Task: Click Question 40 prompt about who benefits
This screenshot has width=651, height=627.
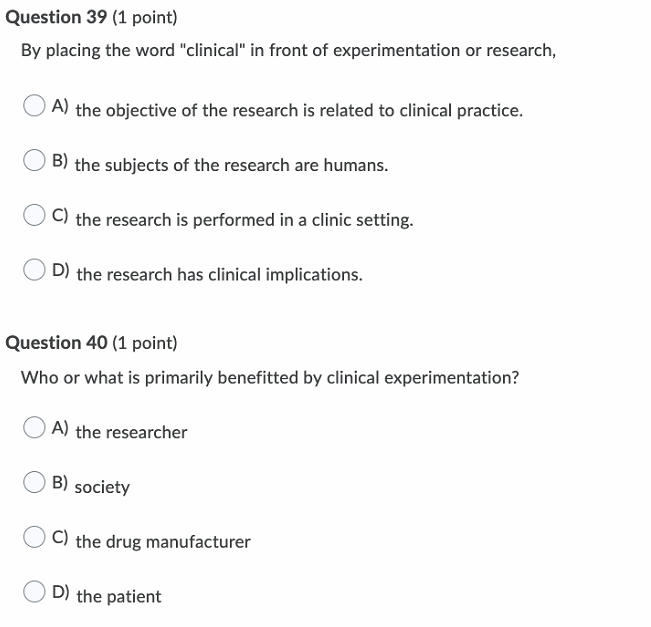Action: [x=270, y=378]
